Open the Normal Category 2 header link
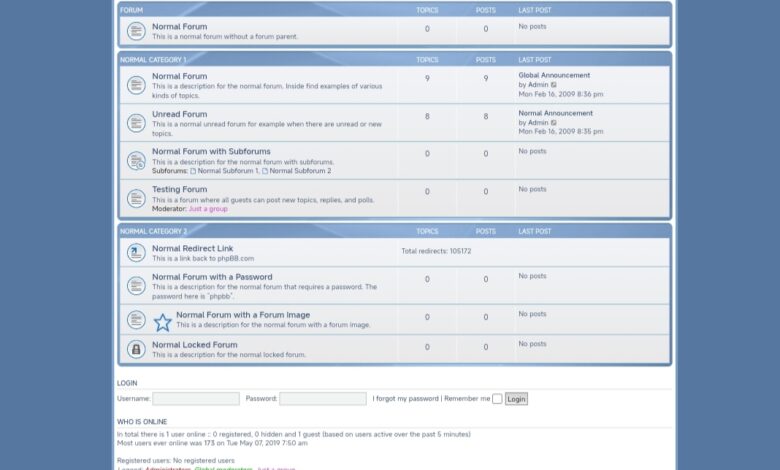Viewport: 780px width, 470px height. coord(153,231)
